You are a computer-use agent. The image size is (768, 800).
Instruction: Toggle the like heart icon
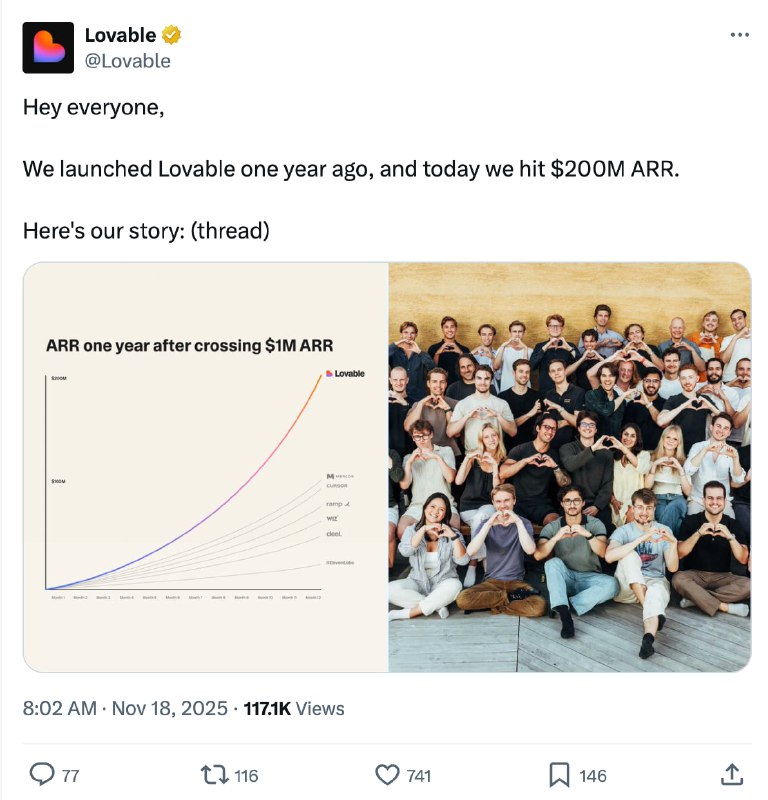(387, 775)
